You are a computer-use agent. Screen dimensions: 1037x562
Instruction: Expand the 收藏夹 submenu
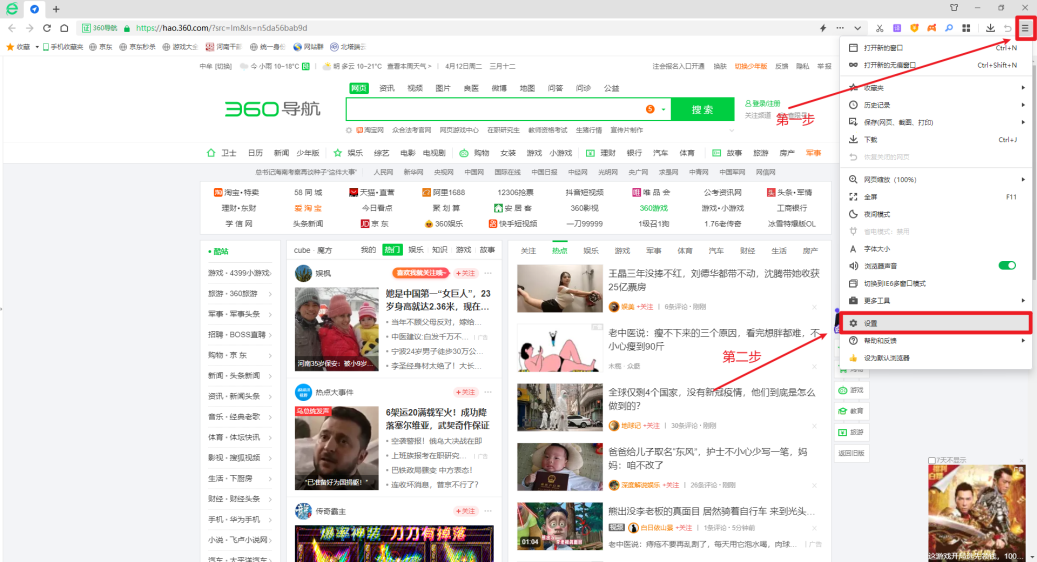pos(1022,87)
